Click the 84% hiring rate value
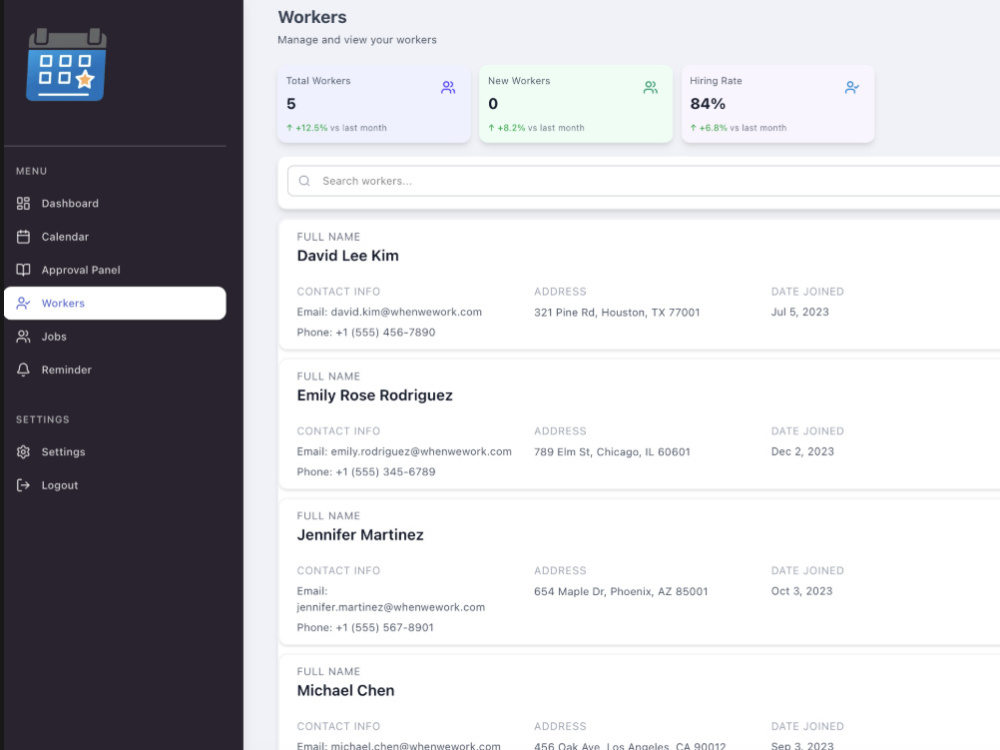The width and height of the screenshot is (1000, 750). click(x=708, y=104)
